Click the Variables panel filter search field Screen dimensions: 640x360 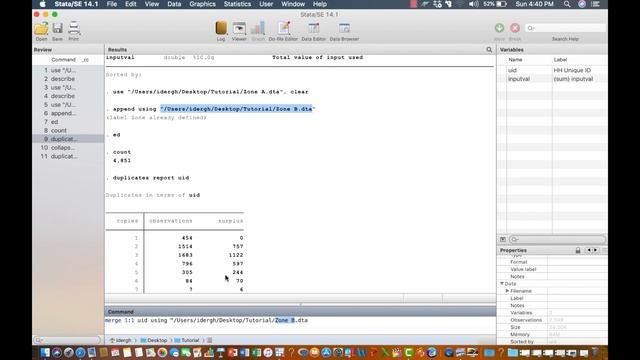click(x=557, y=239)
